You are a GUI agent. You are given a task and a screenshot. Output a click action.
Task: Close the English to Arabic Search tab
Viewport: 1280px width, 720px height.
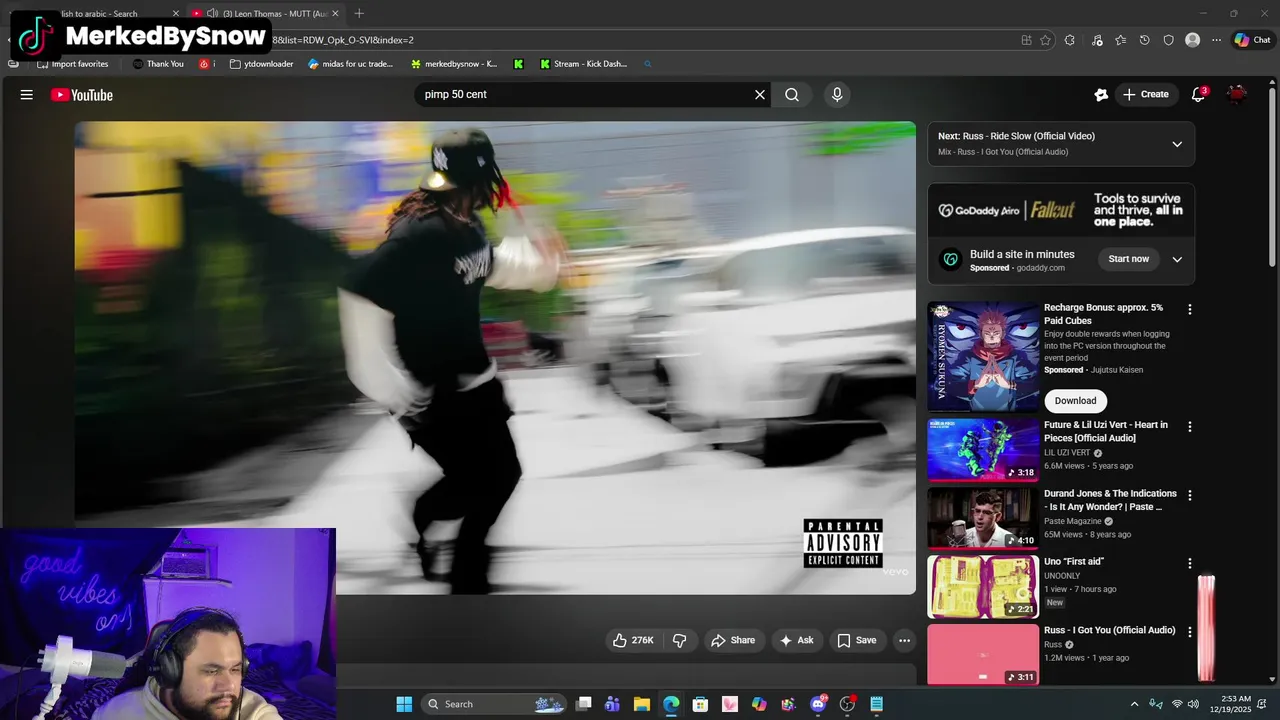pyautogui.click(x=176, y=14)
